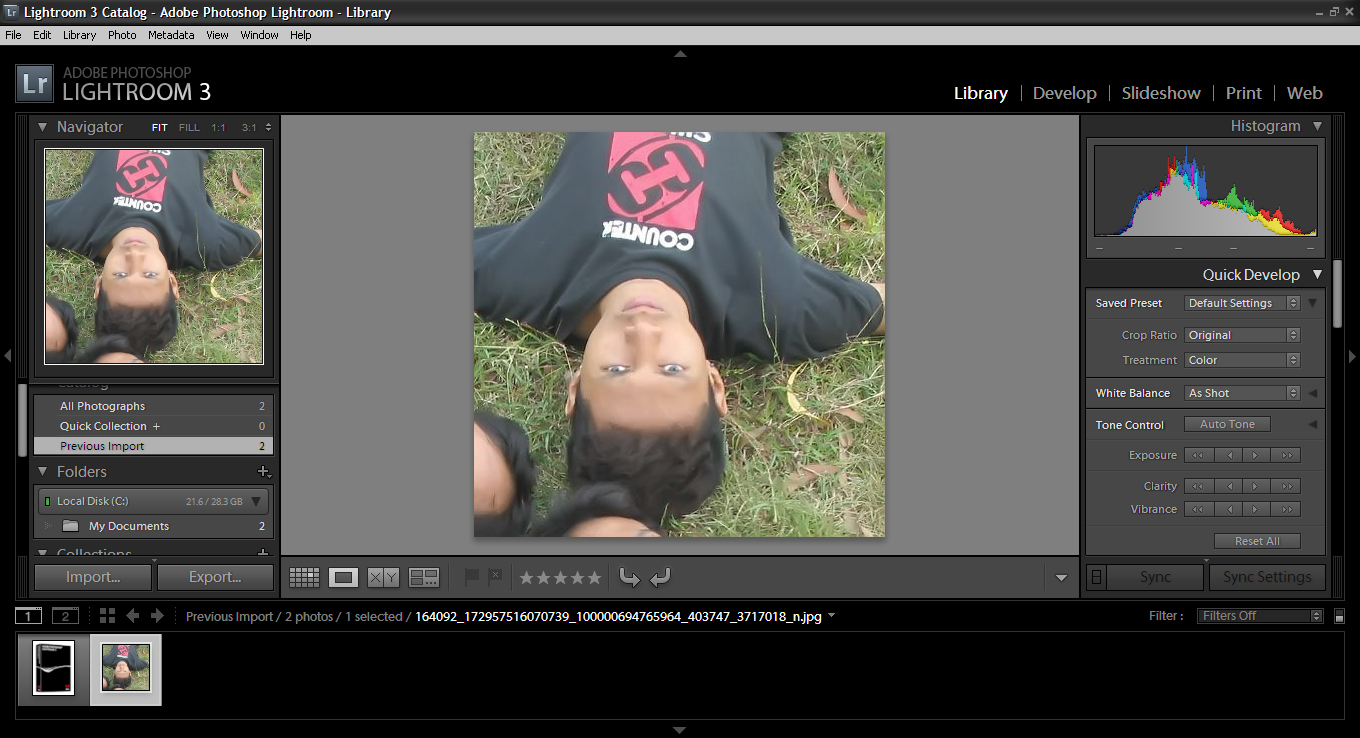Switch to Survey view icon
This screenshot has height=738, width=1360.
(x=424, y=577)
